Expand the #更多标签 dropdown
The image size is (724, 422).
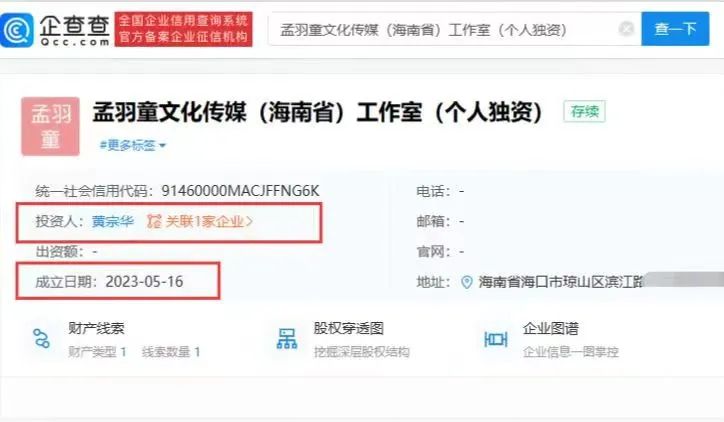(x=133, y=145)
